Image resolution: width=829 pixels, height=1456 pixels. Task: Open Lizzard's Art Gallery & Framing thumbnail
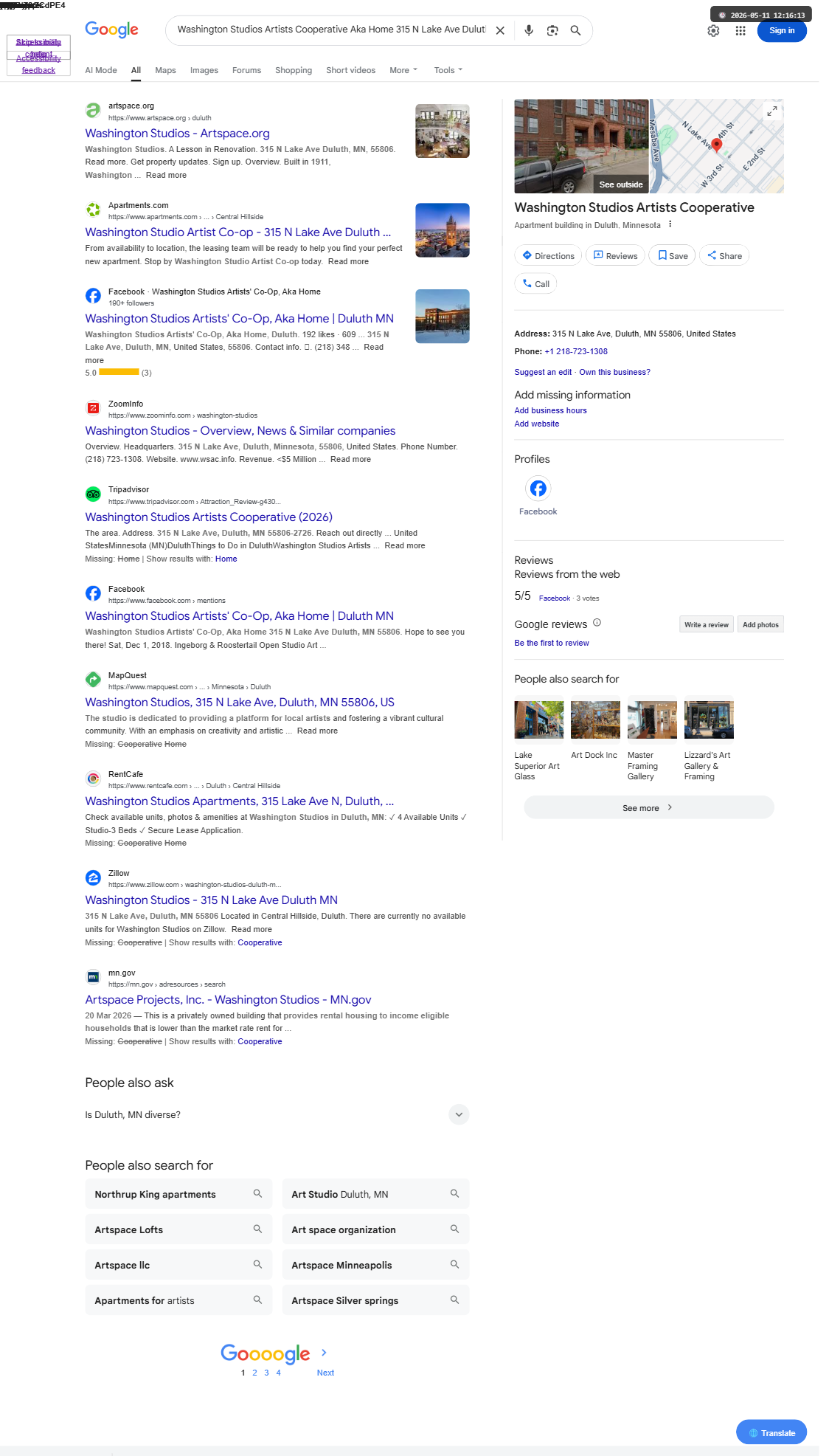click(709, 720)
